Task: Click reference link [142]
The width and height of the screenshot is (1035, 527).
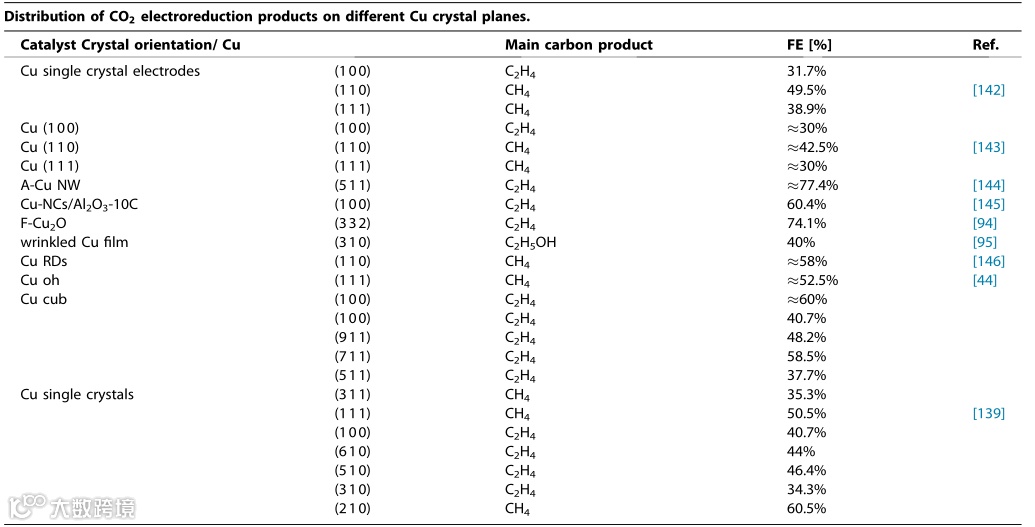Action: 988,90
